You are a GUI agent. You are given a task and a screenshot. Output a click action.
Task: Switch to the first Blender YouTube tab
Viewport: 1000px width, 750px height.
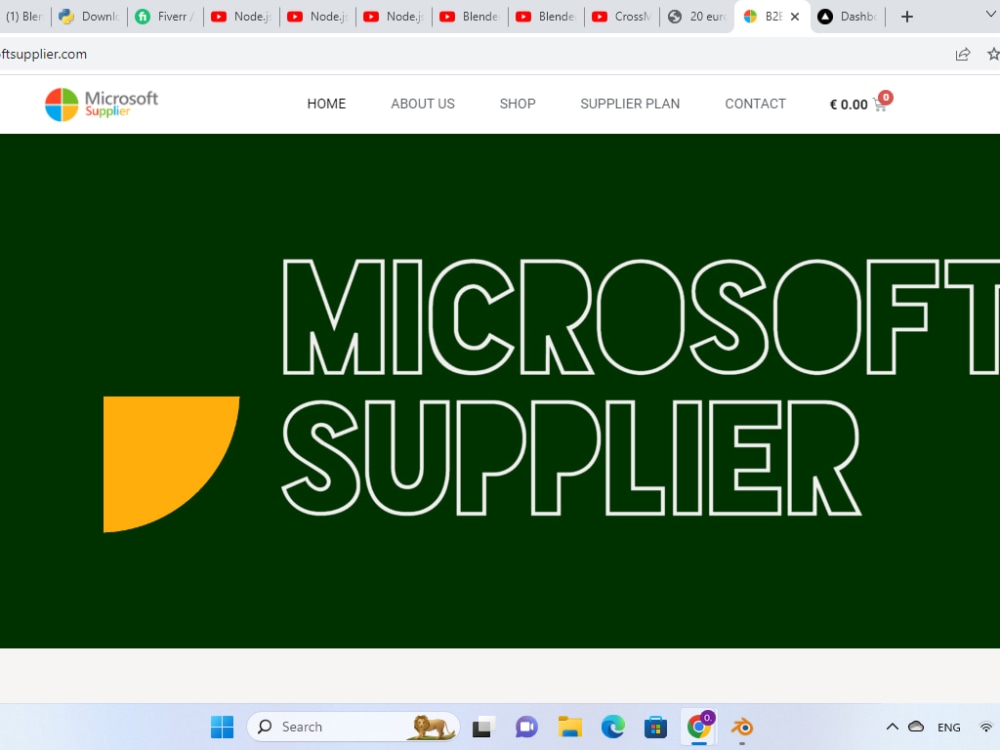pyautogui.click(x=469, y=17)
